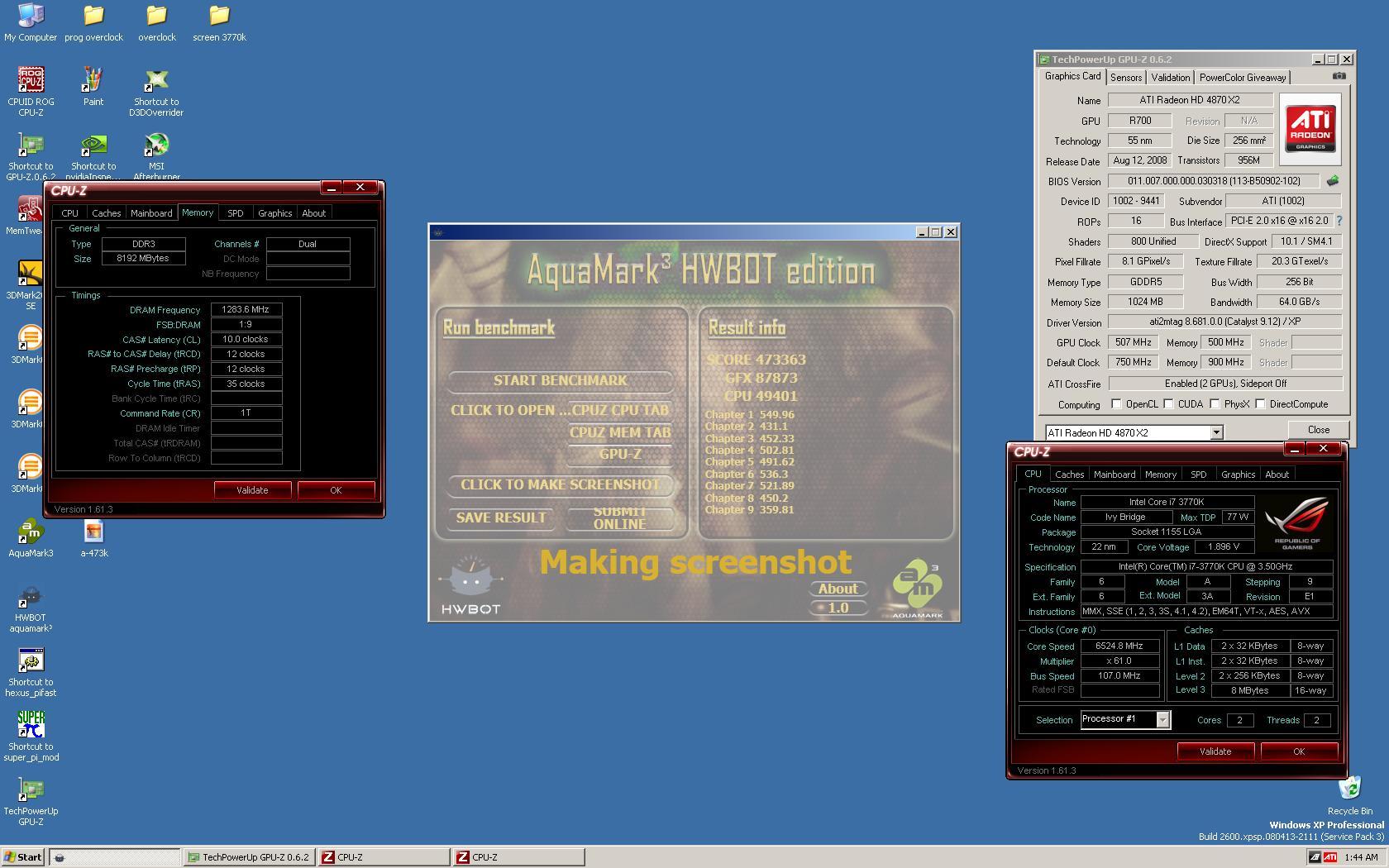
Task: Switch to Validation tab in GPU-Z
Action: pos(1170,77)
